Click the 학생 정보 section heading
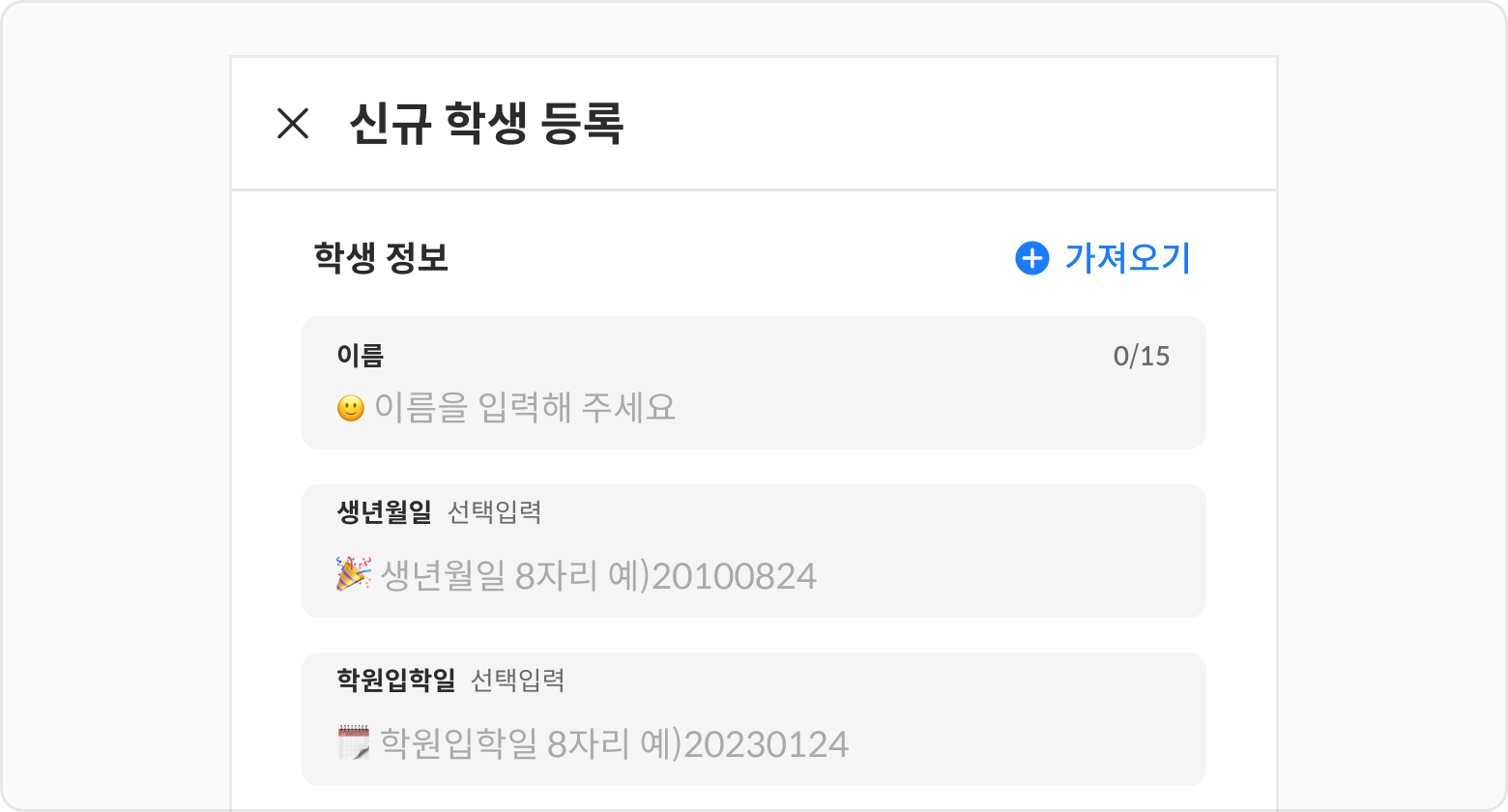Image resolution: width=1508 pixels, height=812 pixels. click(381, 258)
